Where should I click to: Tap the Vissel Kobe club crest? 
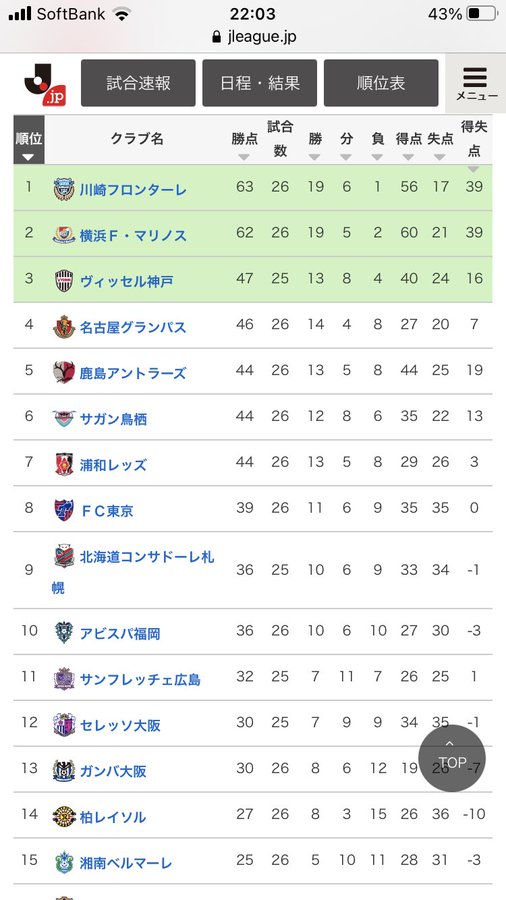64,281
